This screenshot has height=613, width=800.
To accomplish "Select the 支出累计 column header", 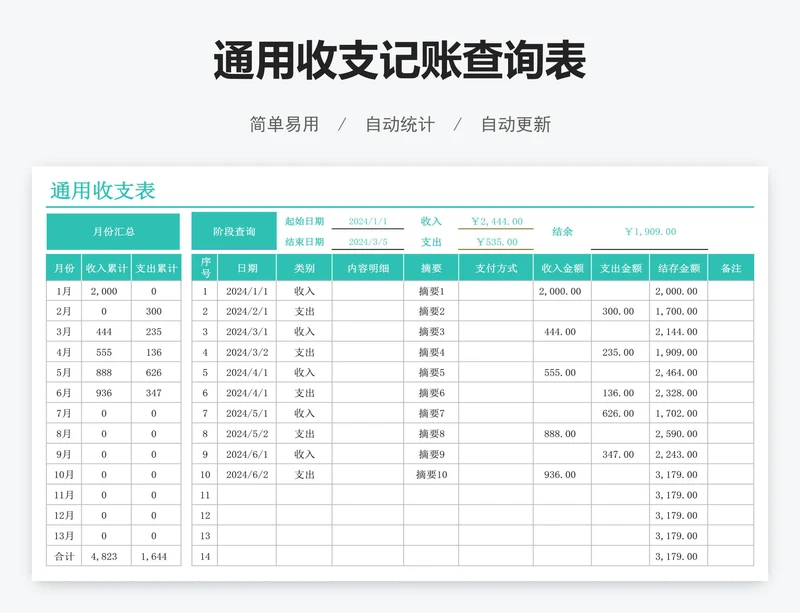I will [156, 268].
